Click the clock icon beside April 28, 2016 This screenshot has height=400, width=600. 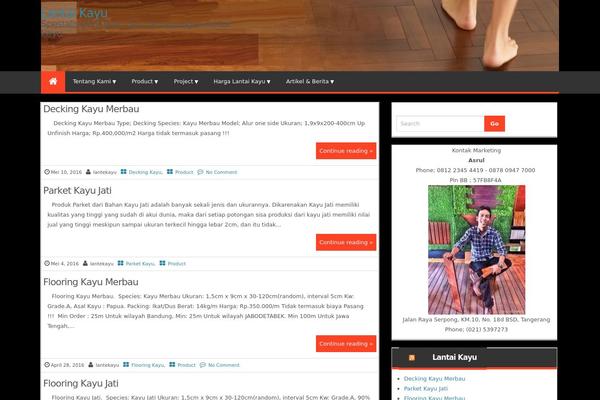click(47, 365)
